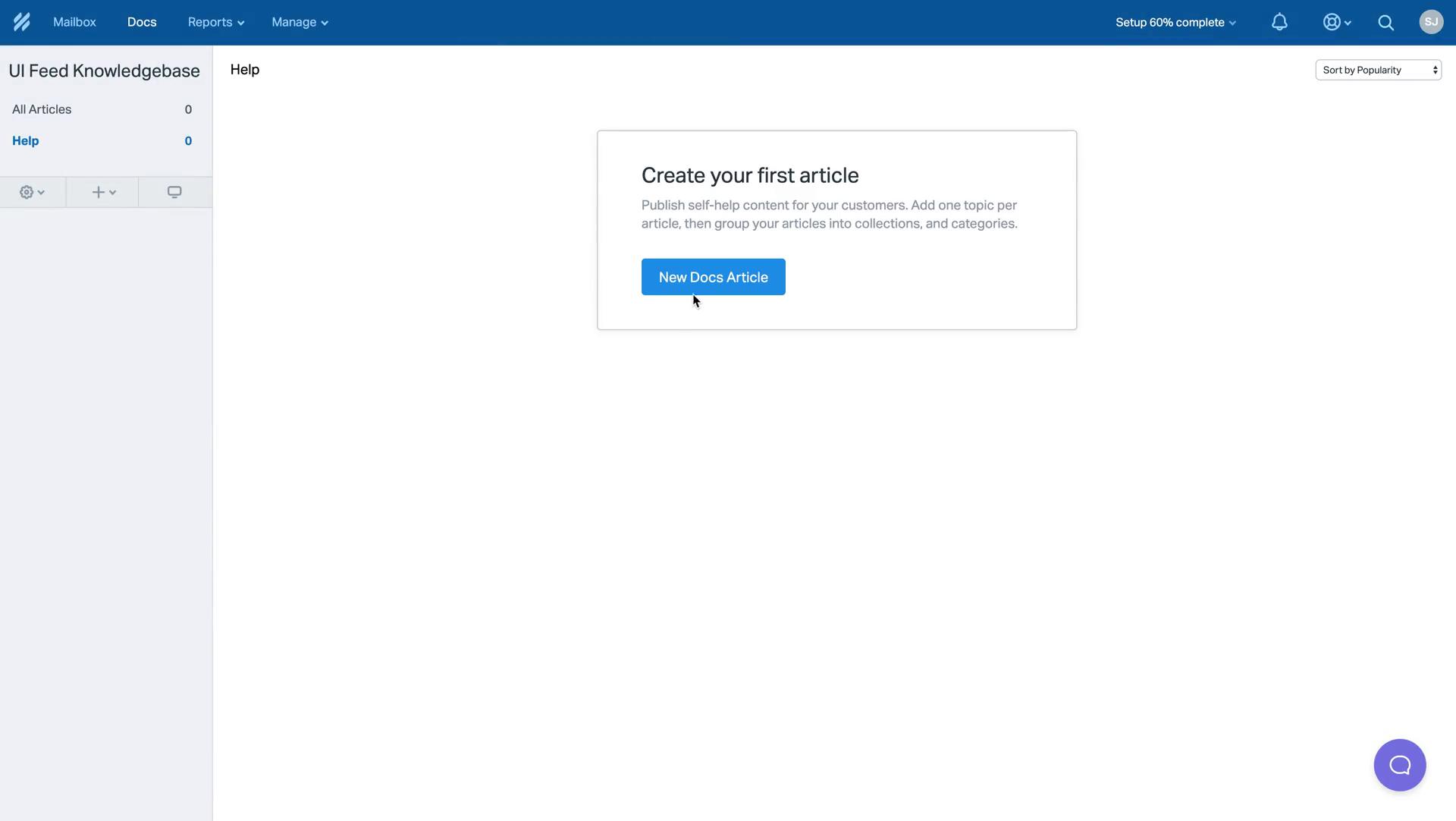Expand the Manage dropdown menu
The height and width of the screenshot is (821, 1456).
pos(298,22)
